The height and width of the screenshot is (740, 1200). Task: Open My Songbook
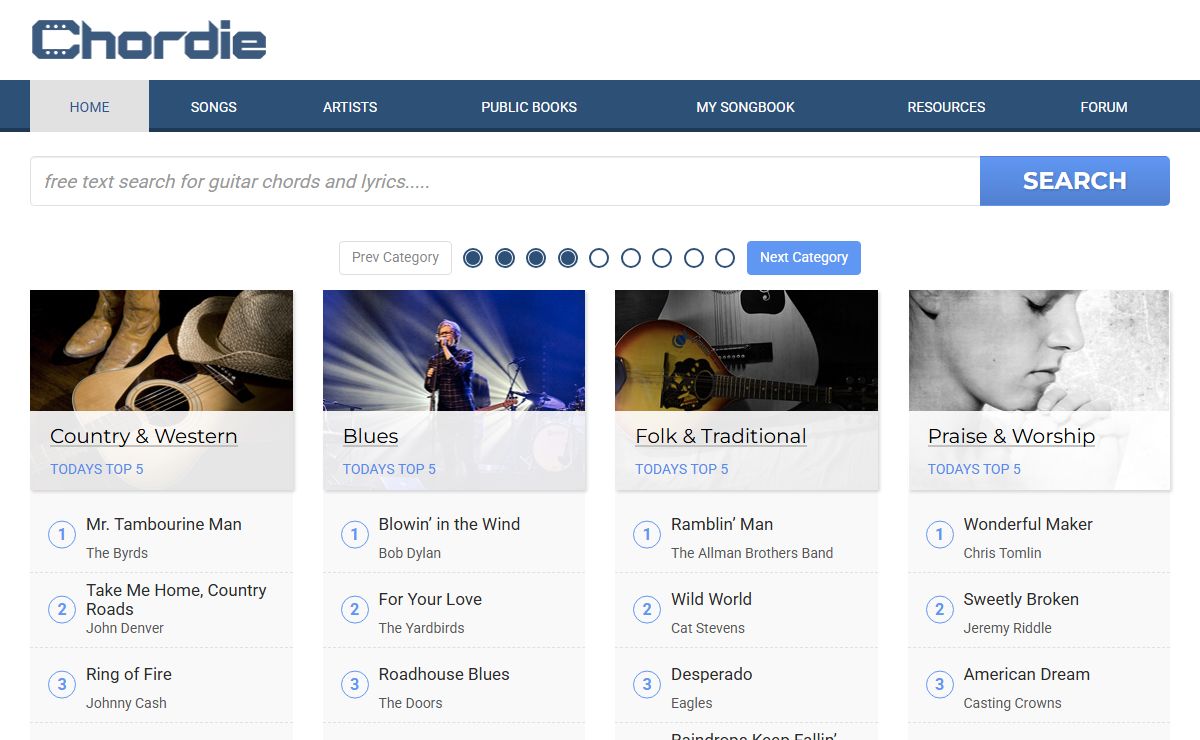(x=746, y=106)
